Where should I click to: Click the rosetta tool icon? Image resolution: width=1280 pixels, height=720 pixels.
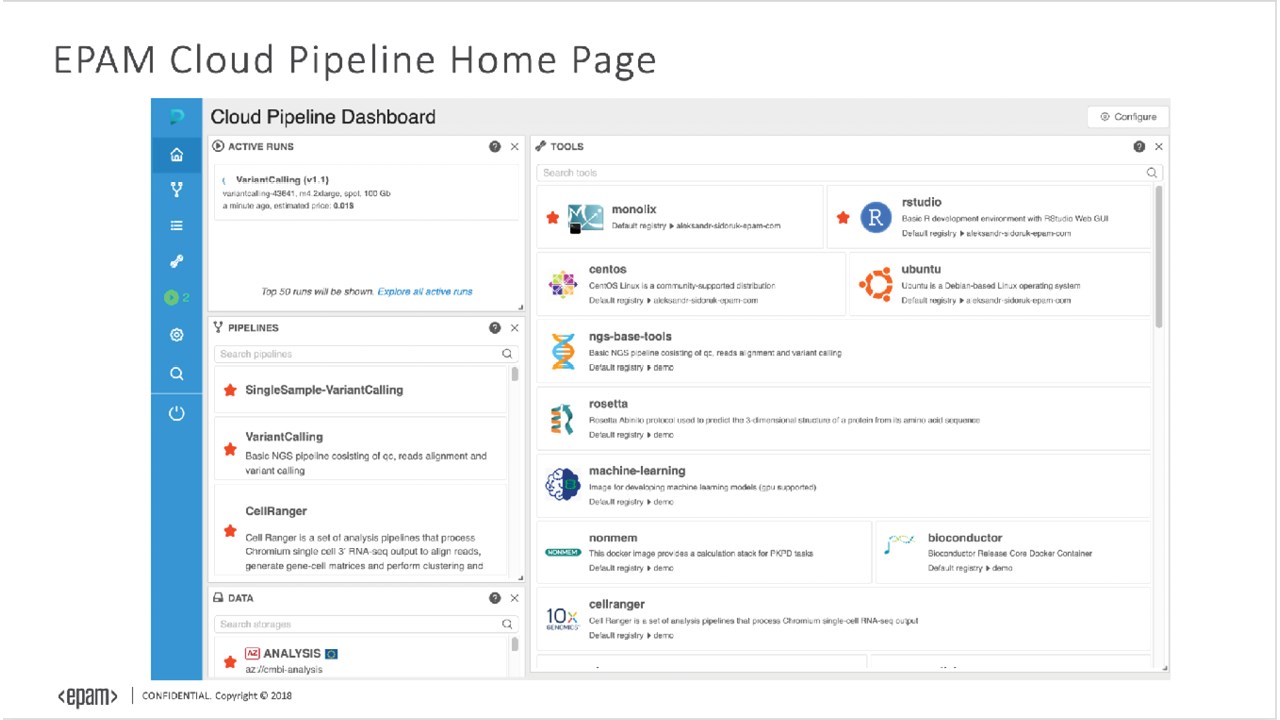pos(563,419)
